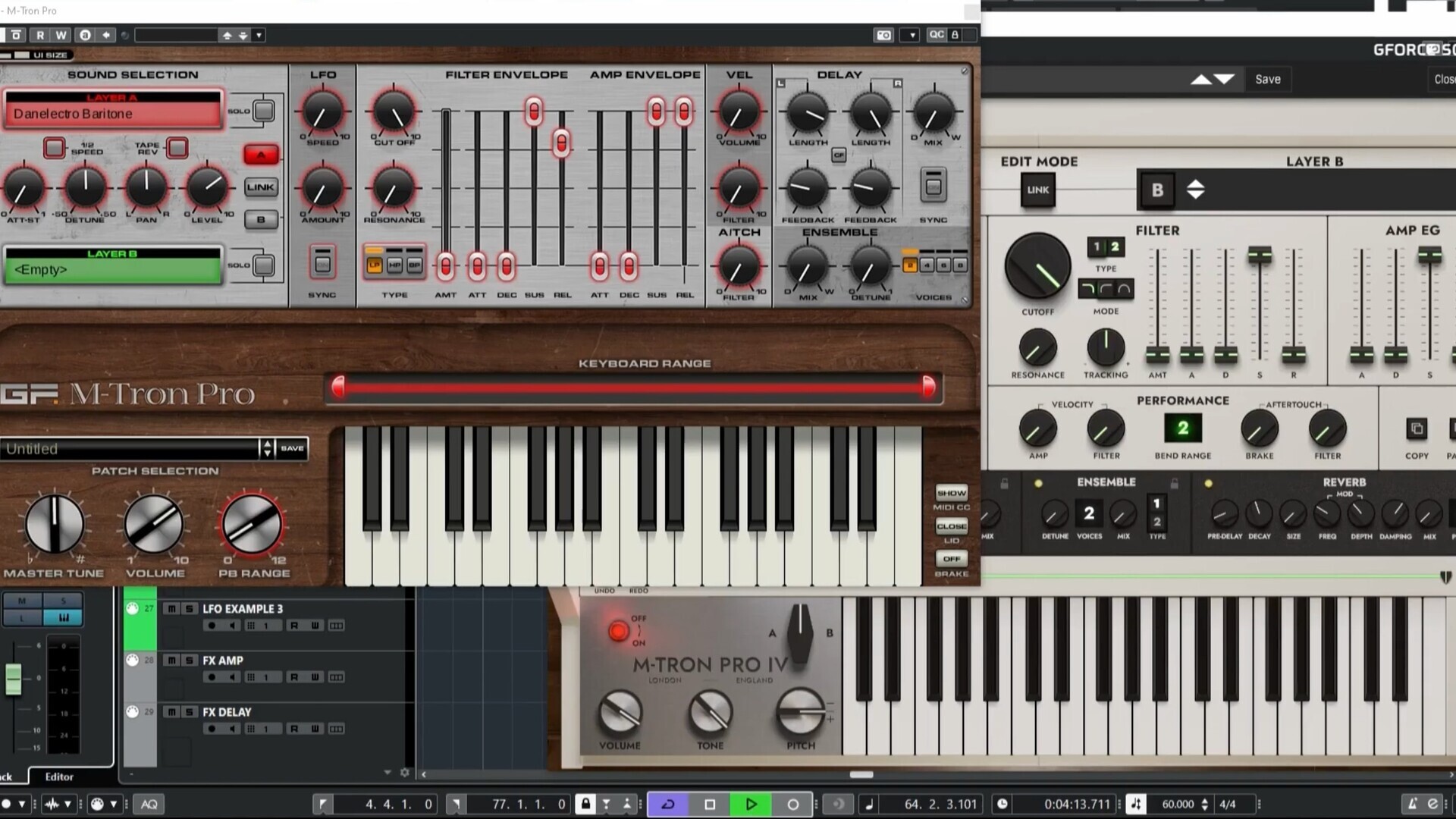Image resolution: width=1456 pixels, height=819 pixels.
Task: Click SHOW MIDI CC button
Action: click(951, 493)
